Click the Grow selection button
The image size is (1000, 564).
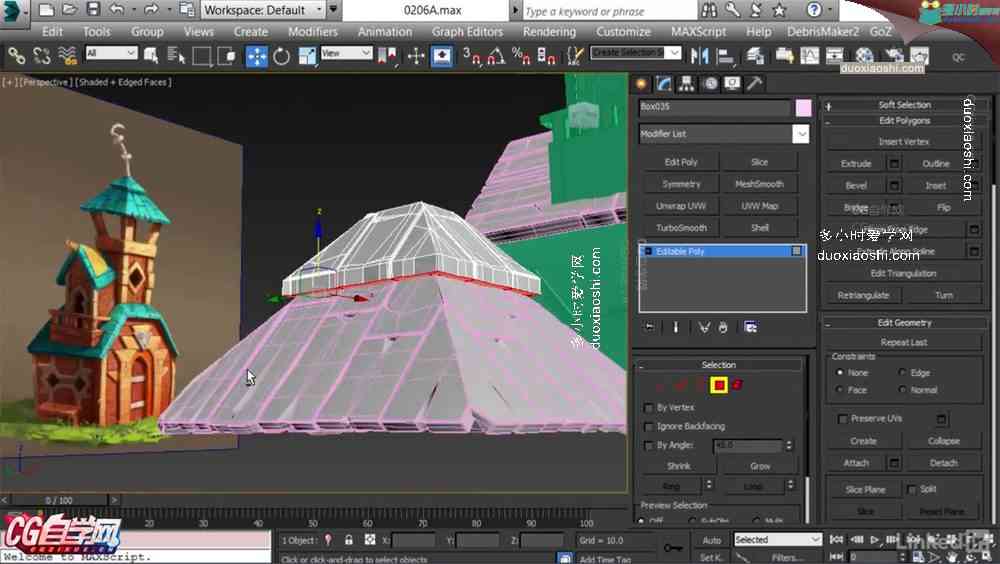[x=760, y=466]
